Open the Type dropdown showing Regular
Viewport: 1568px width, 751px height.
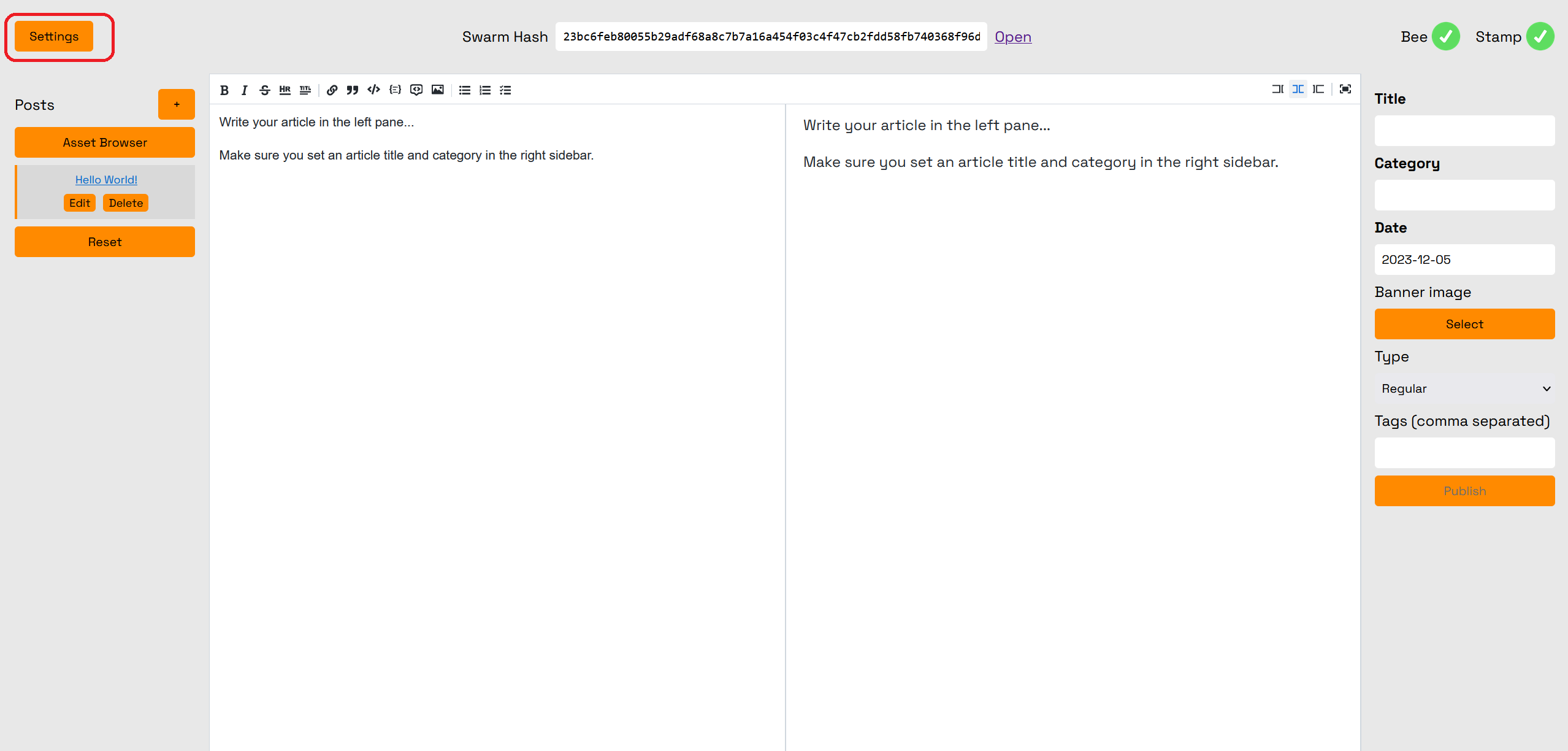[x=1464, y=388]
